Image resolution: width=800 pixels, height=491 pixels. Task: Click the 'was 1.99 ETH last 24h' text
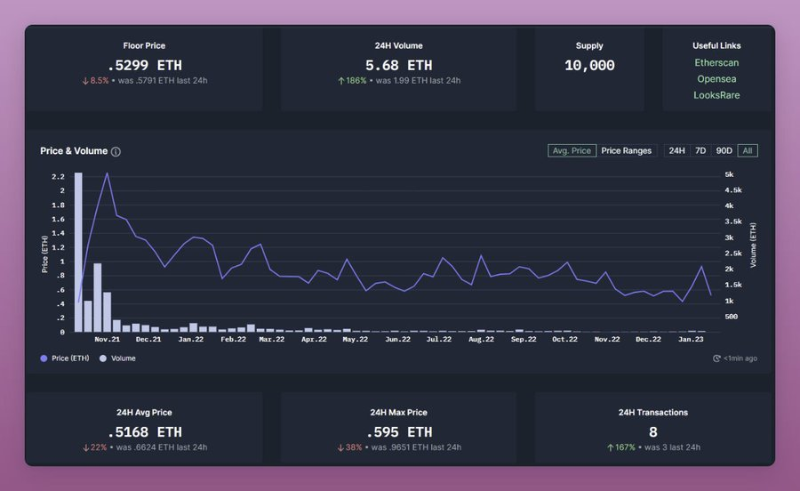pyautogui.click(x=418, y=81)
